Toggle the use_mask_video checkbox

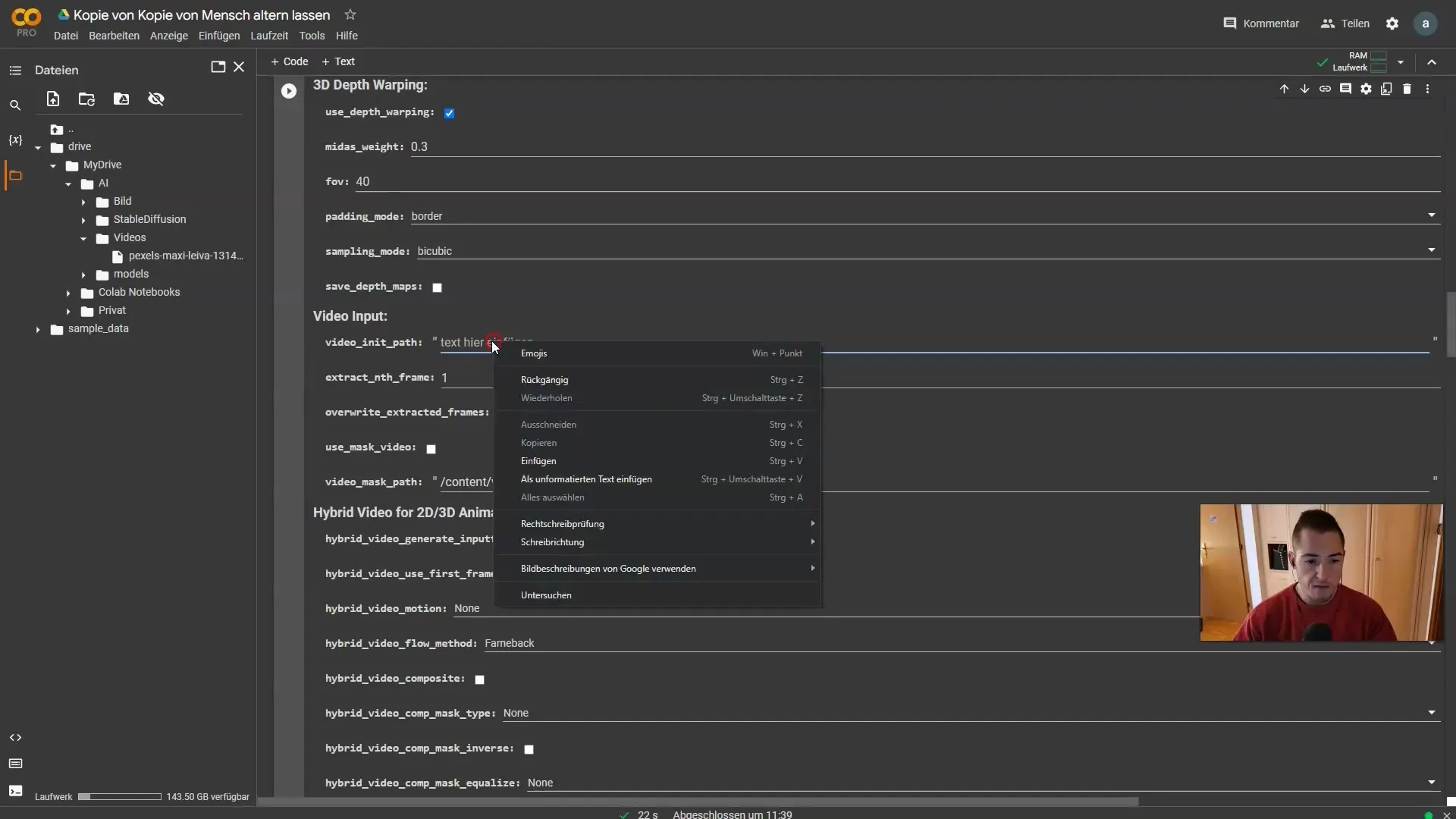tap(430, 447)
